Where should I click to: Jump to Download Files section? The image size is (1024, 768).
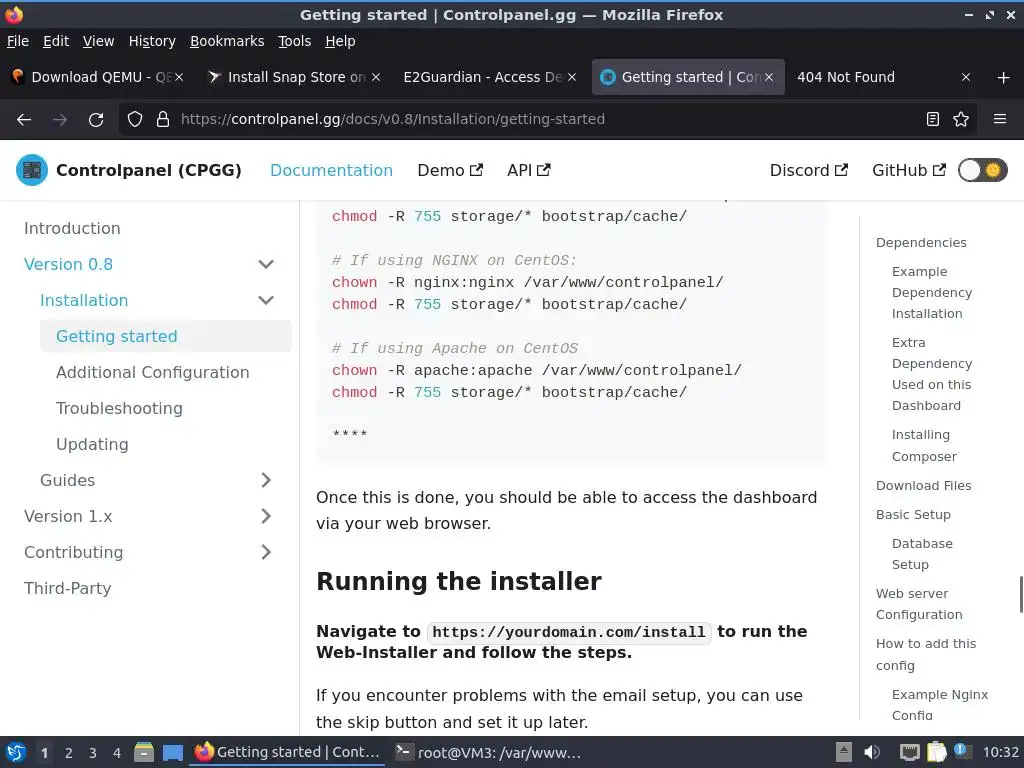(923, 486)
